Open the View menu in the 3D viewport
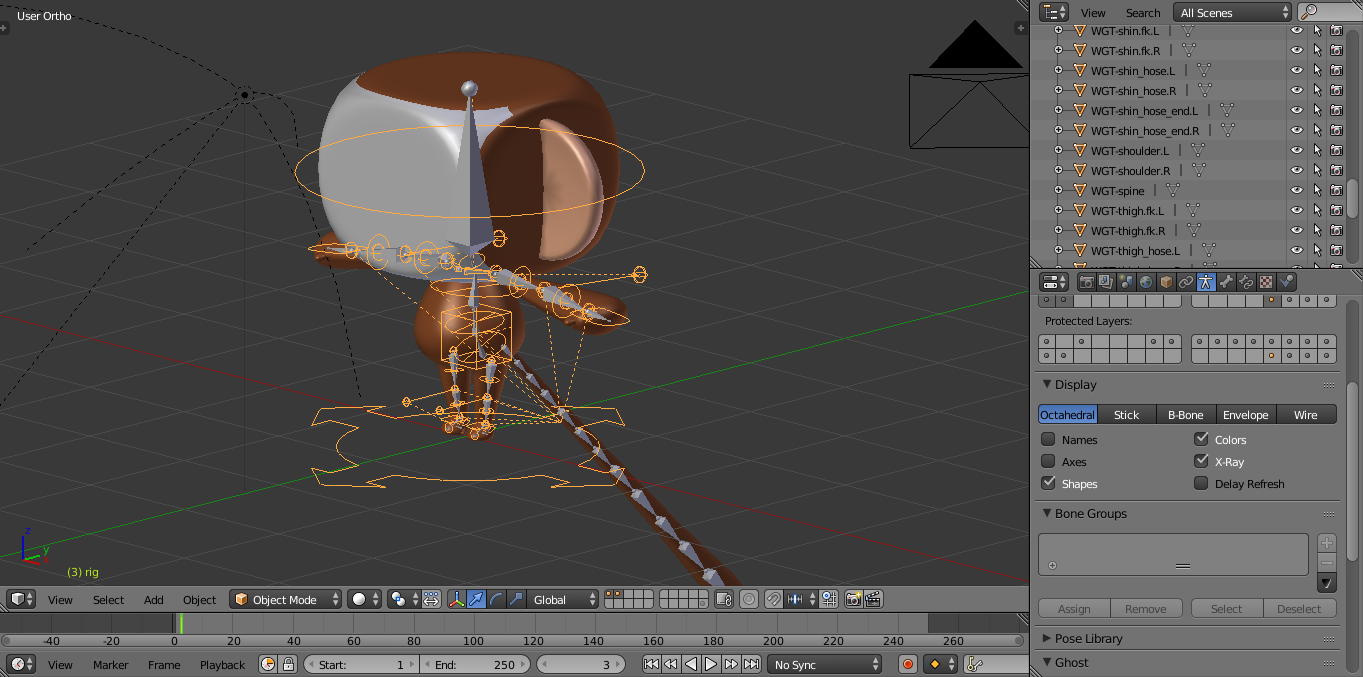 coord(60,599)
